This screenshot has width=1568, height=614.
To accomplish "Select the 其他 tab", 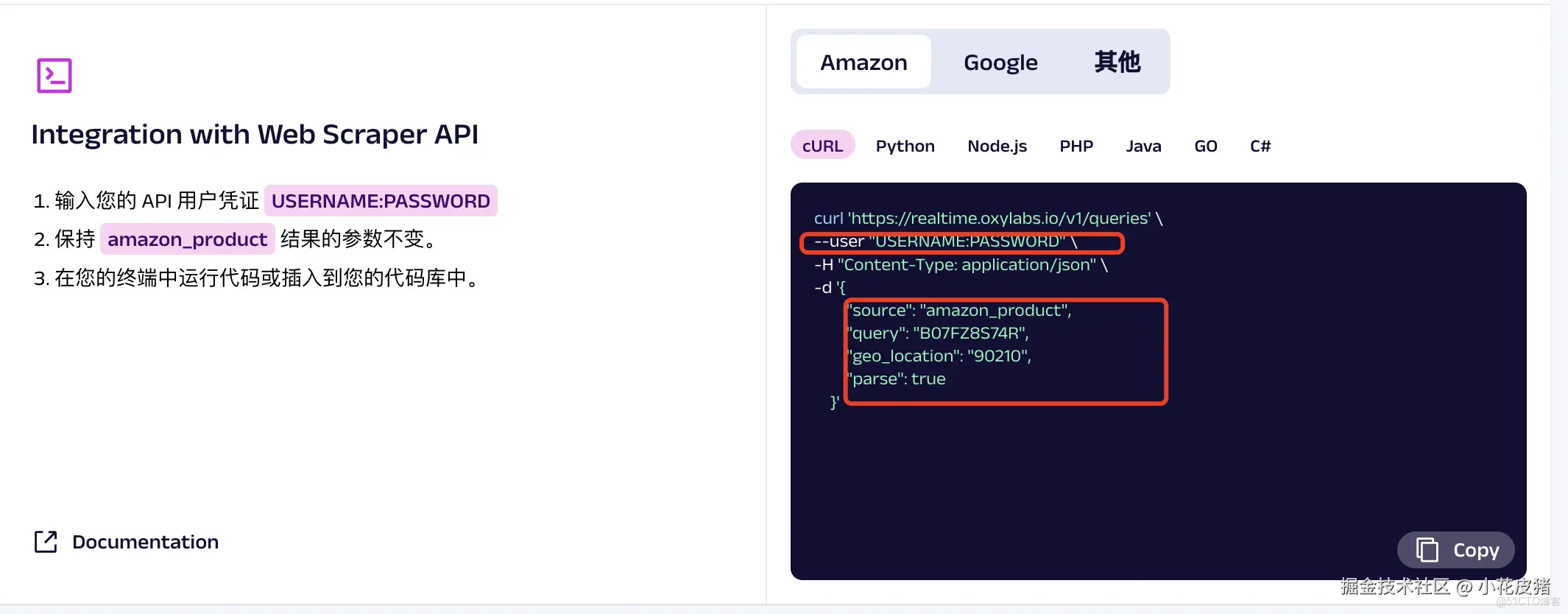I will tap(1117, 63).
